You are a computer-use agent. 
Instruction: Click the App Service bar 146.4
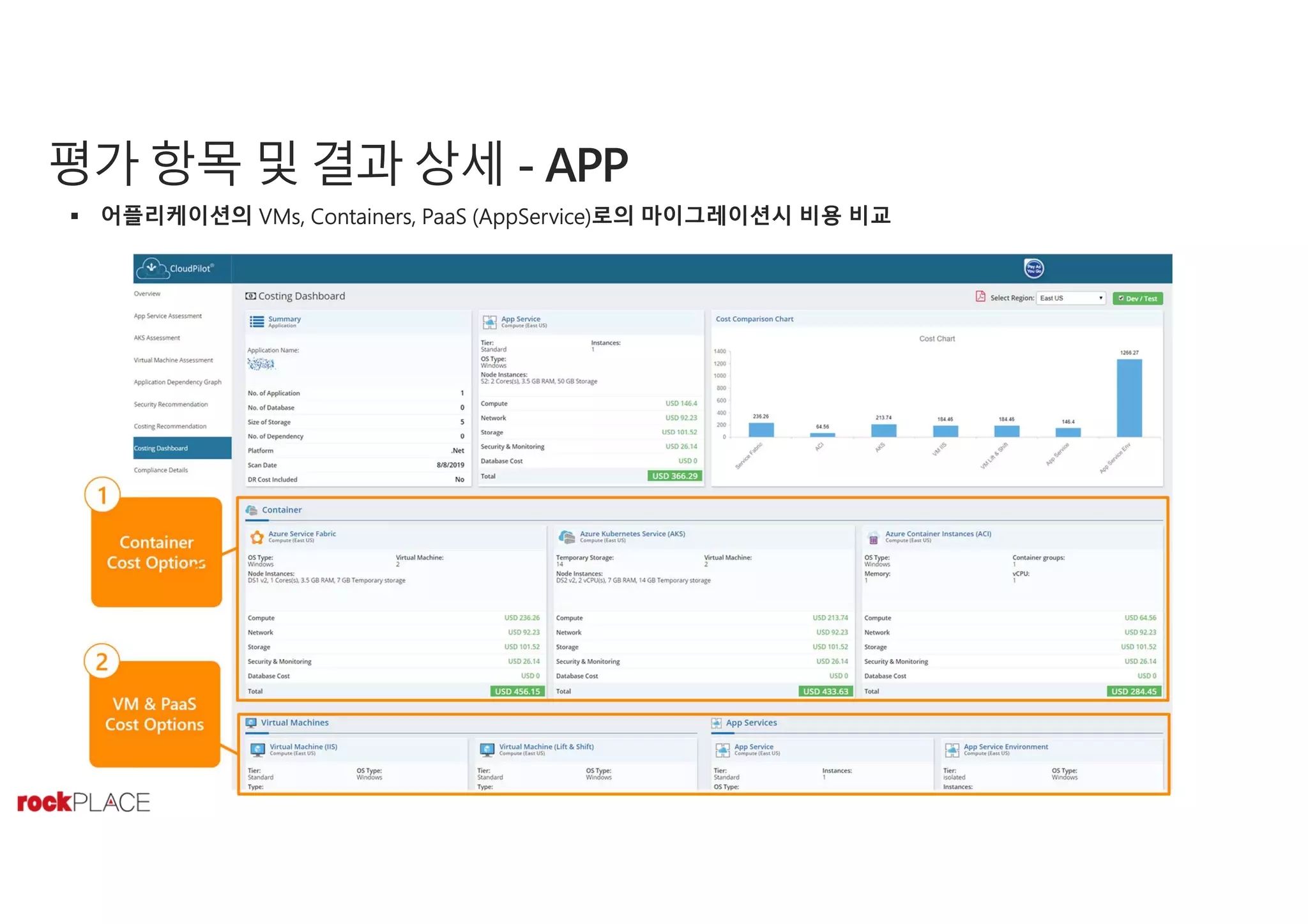(x=1068, y=432)
